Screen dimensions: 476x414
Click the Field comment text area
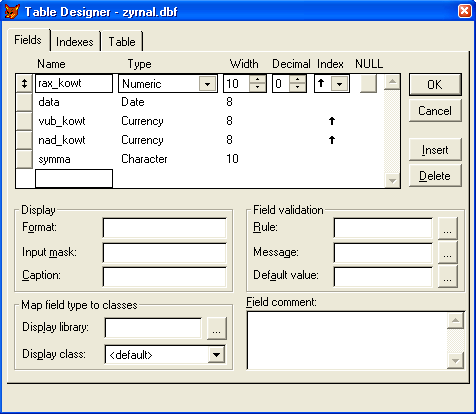(347, 340)
